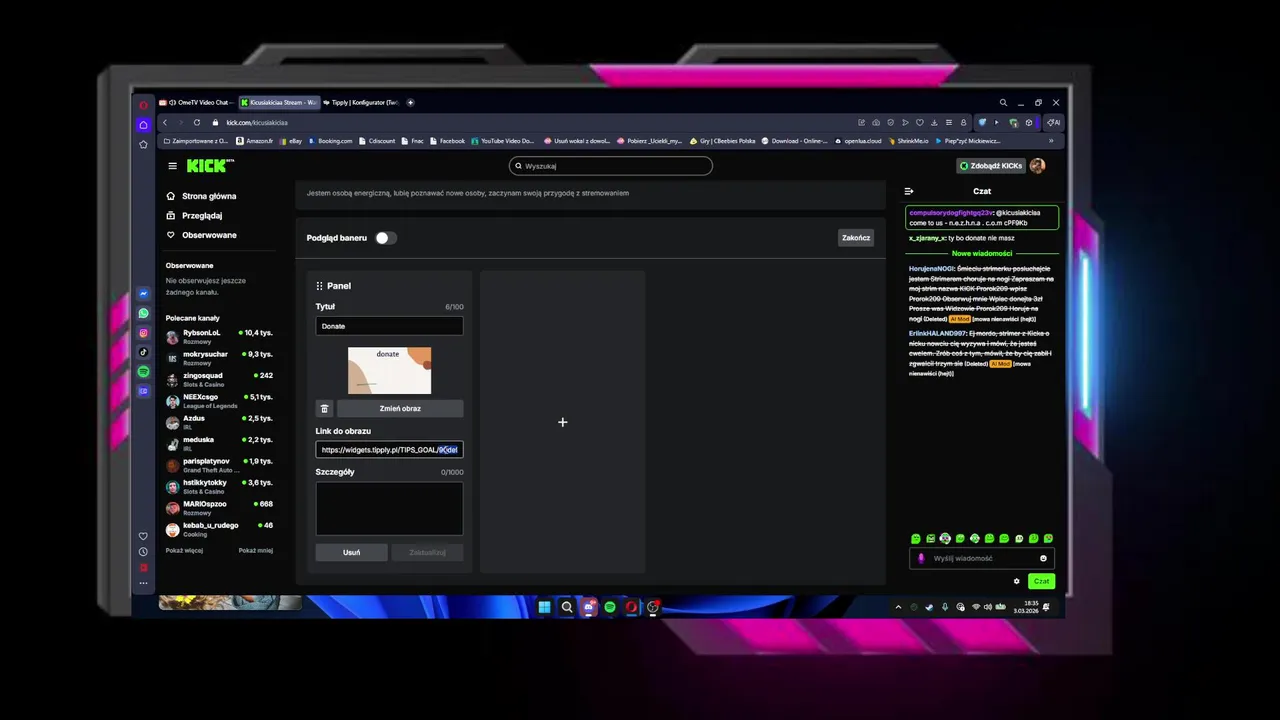The width and height of the screenshot is (1280, 720).
Task: Click the donate image thumbnail
Action: coord(389,370)
